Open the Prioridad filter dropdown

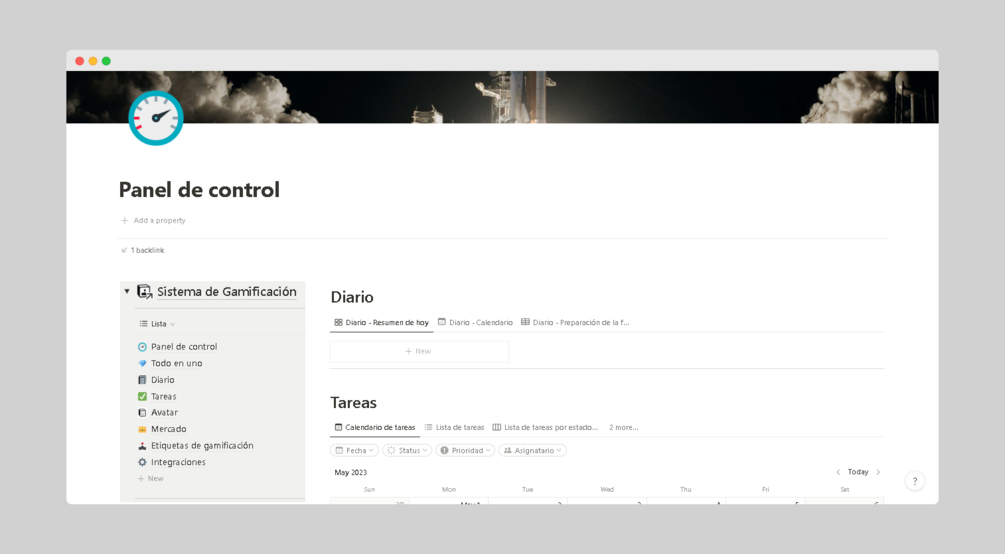(465, 451)
